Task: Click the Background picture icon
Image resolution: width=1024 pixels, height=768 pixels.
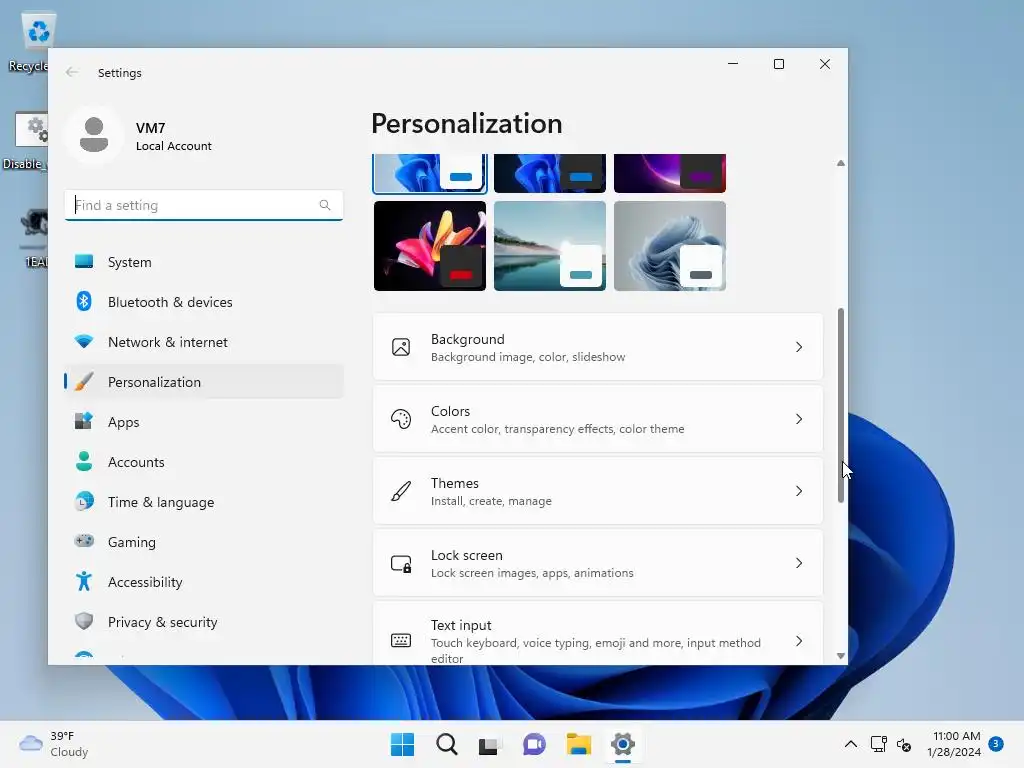Action: coord(401,347)
